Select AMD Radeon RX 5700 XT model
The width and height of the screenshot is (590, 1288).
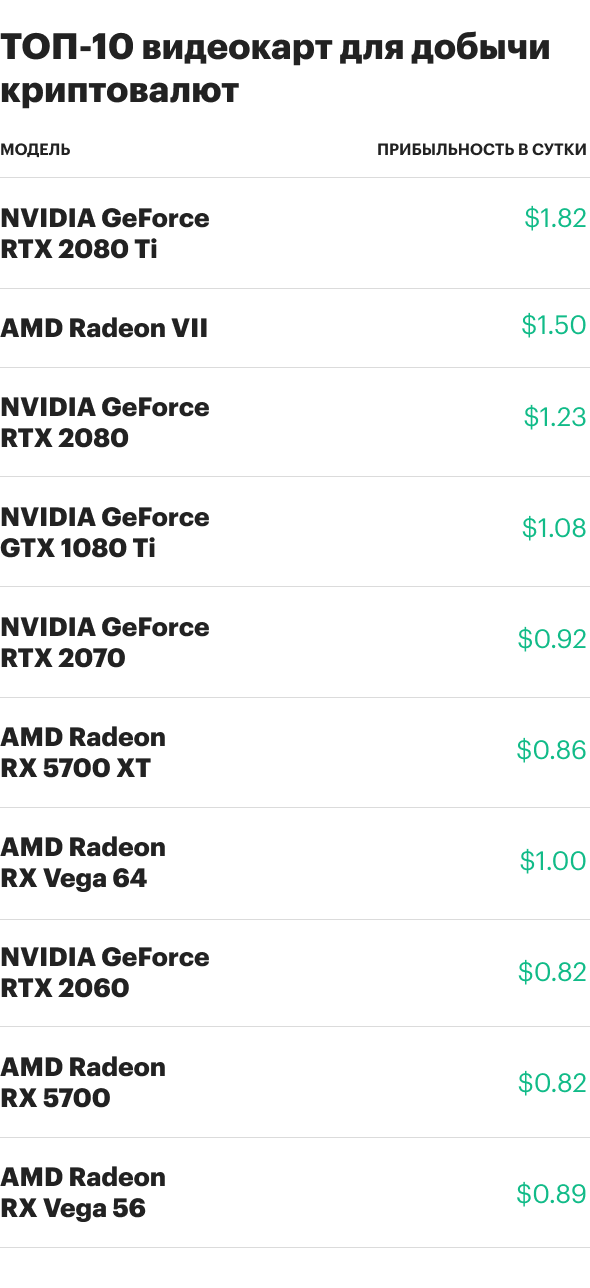tap(83, 752)
